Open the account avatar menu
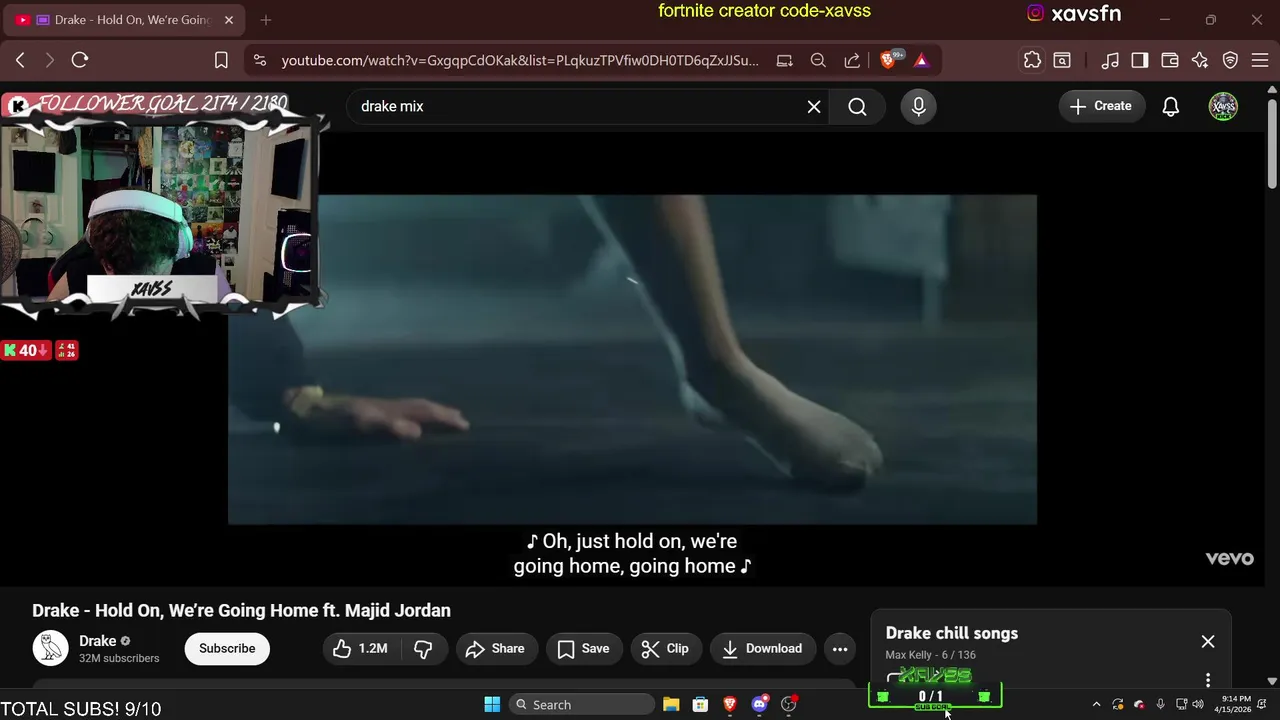The image size is (1280, 720). click(x=1223, y=106)
